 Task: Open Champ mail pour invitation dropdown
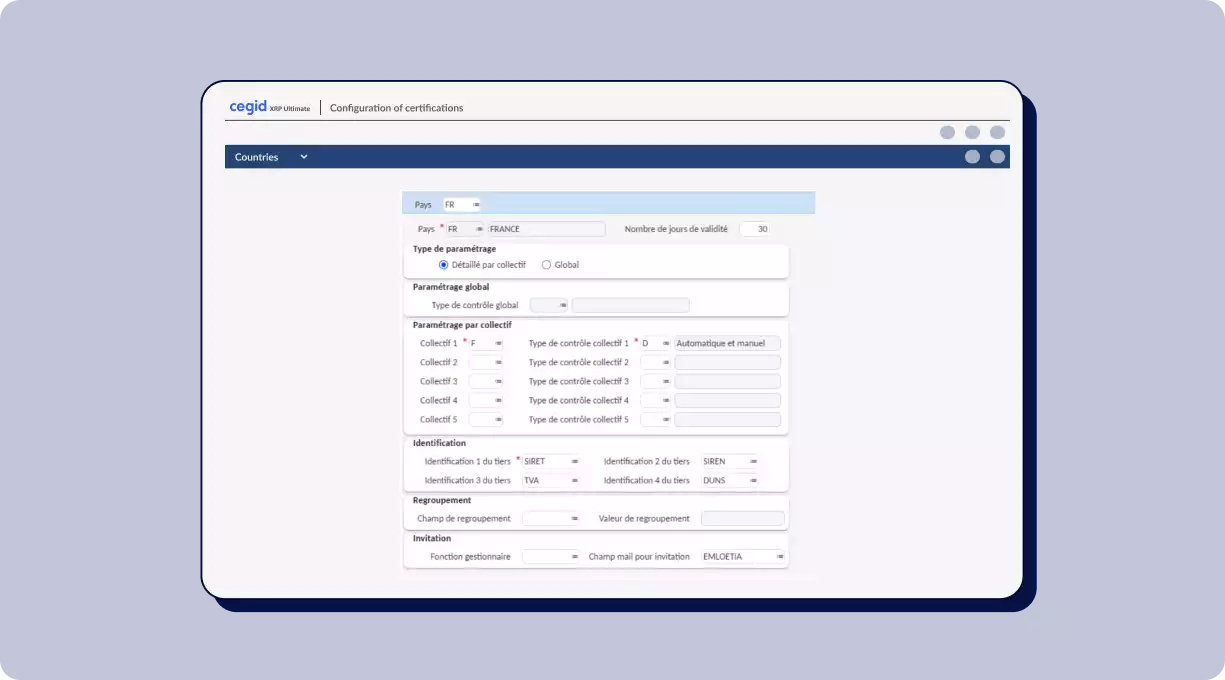tap(780, 556)
